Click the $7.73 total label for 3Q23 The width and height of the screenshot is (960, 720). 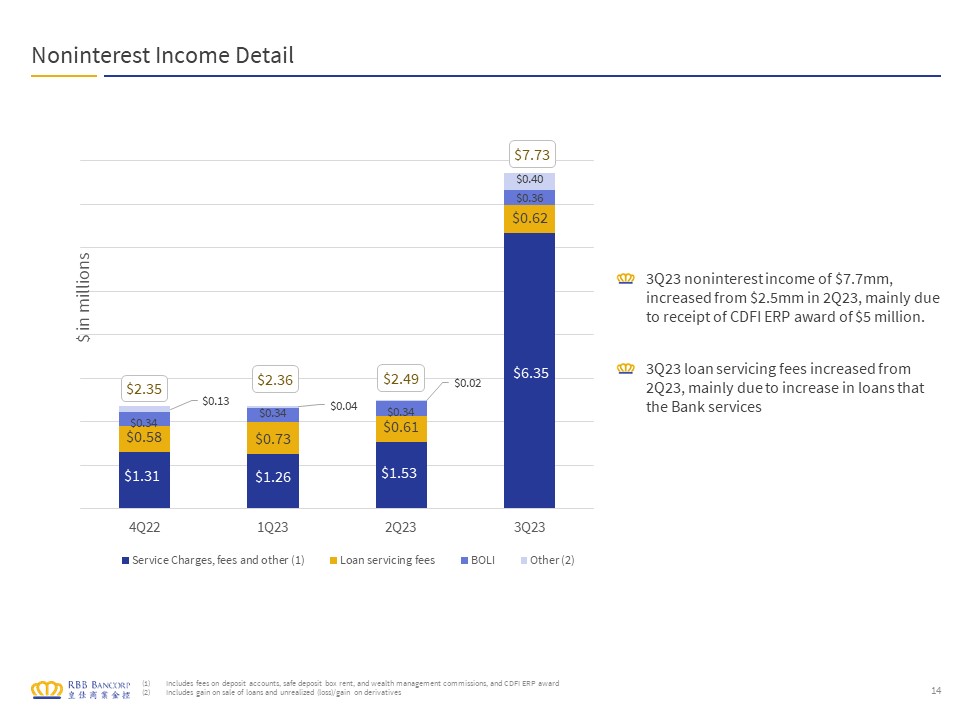coord(532,154)
